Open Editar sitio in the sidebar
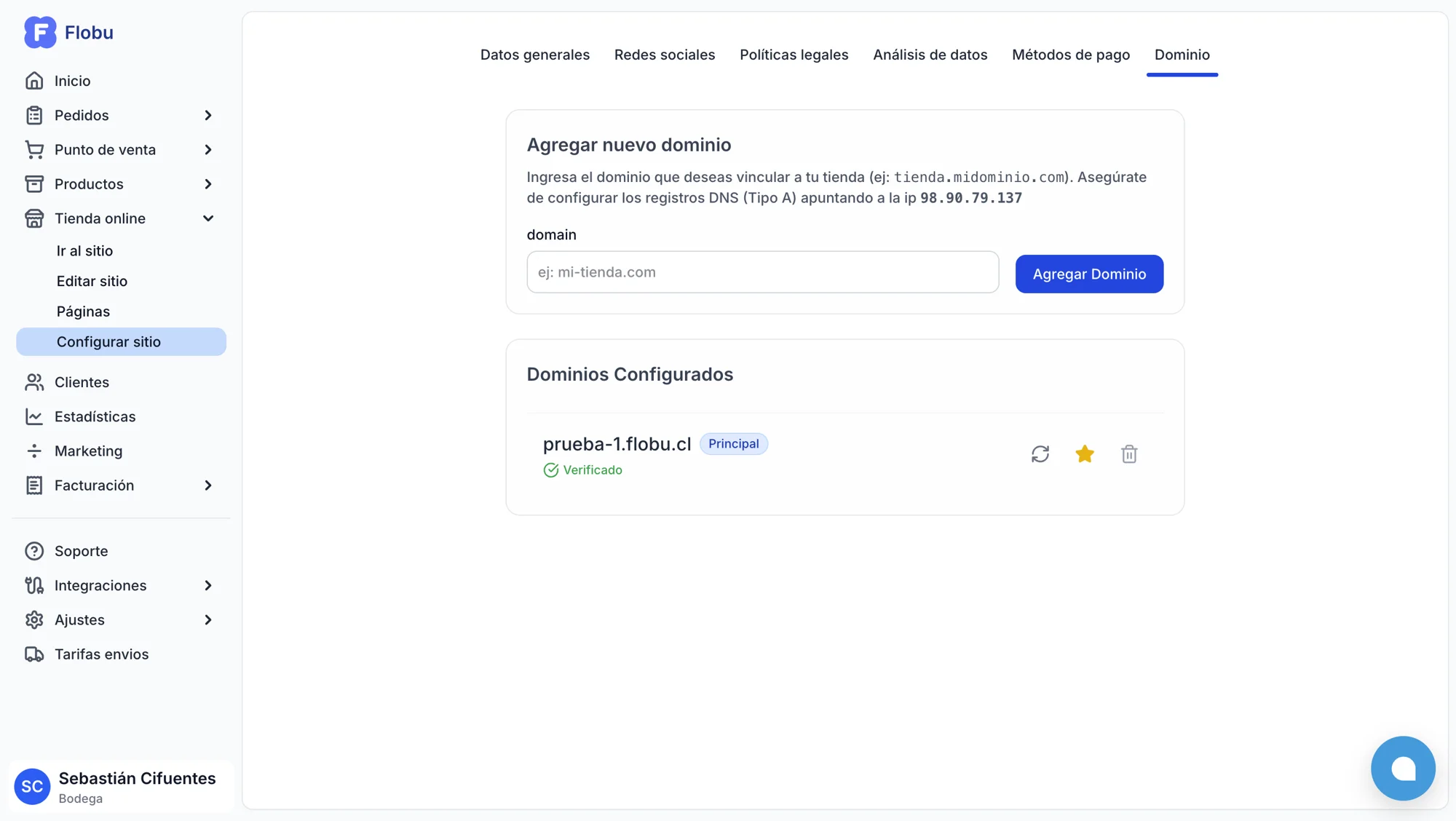 [x=92, y=281]
